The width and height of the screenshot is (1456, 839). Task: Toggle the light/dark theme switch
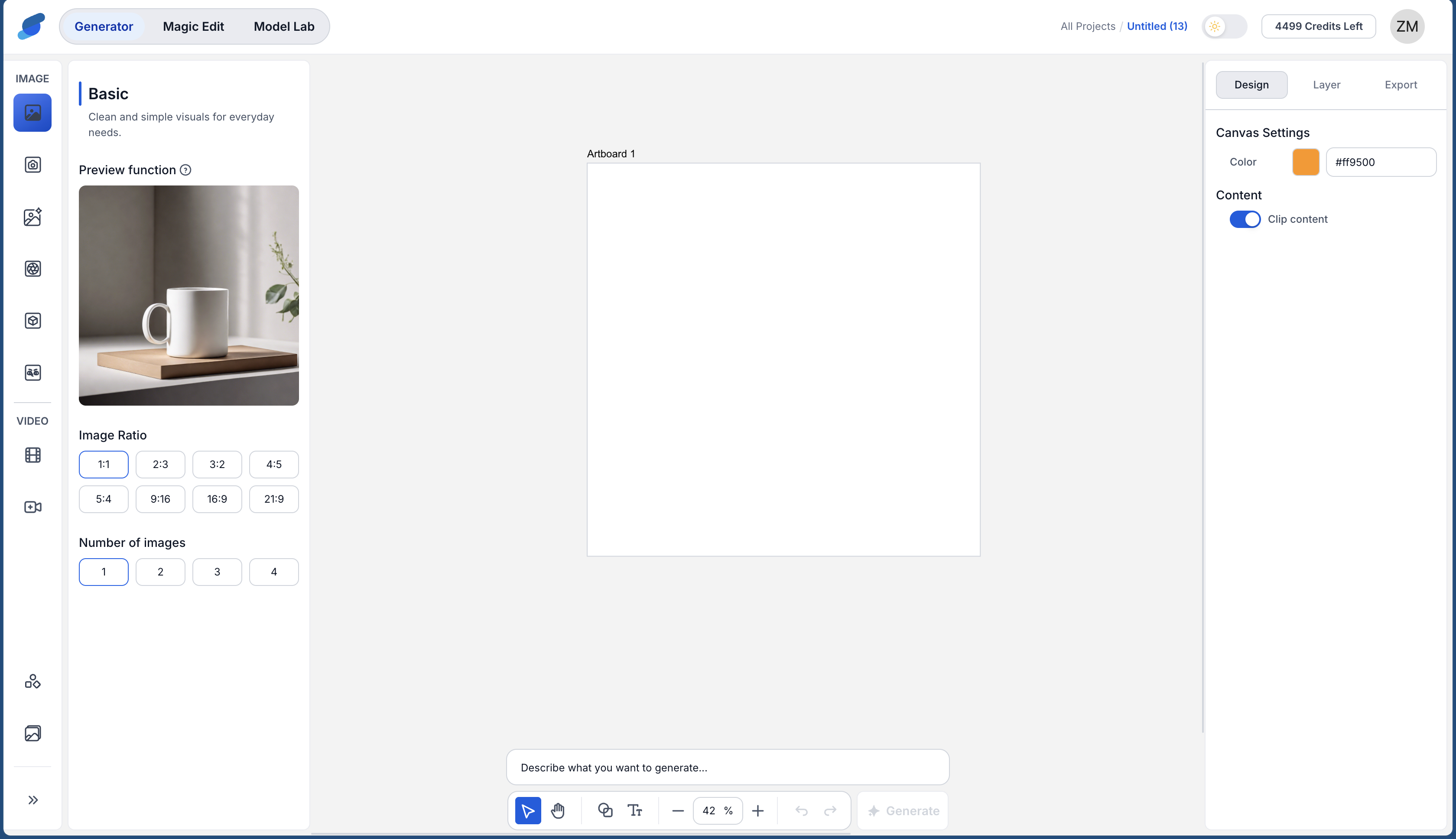point(1224,26)
